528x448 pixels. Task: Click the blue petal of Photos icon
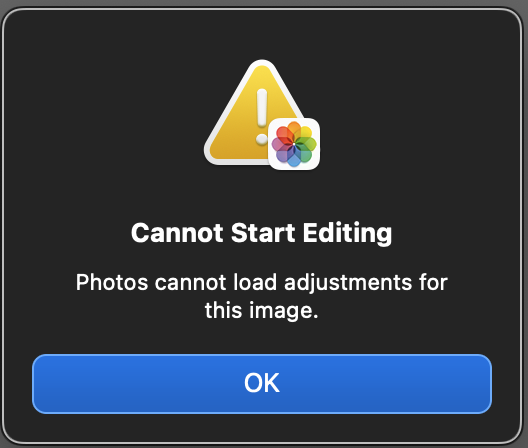click(294, 158)
